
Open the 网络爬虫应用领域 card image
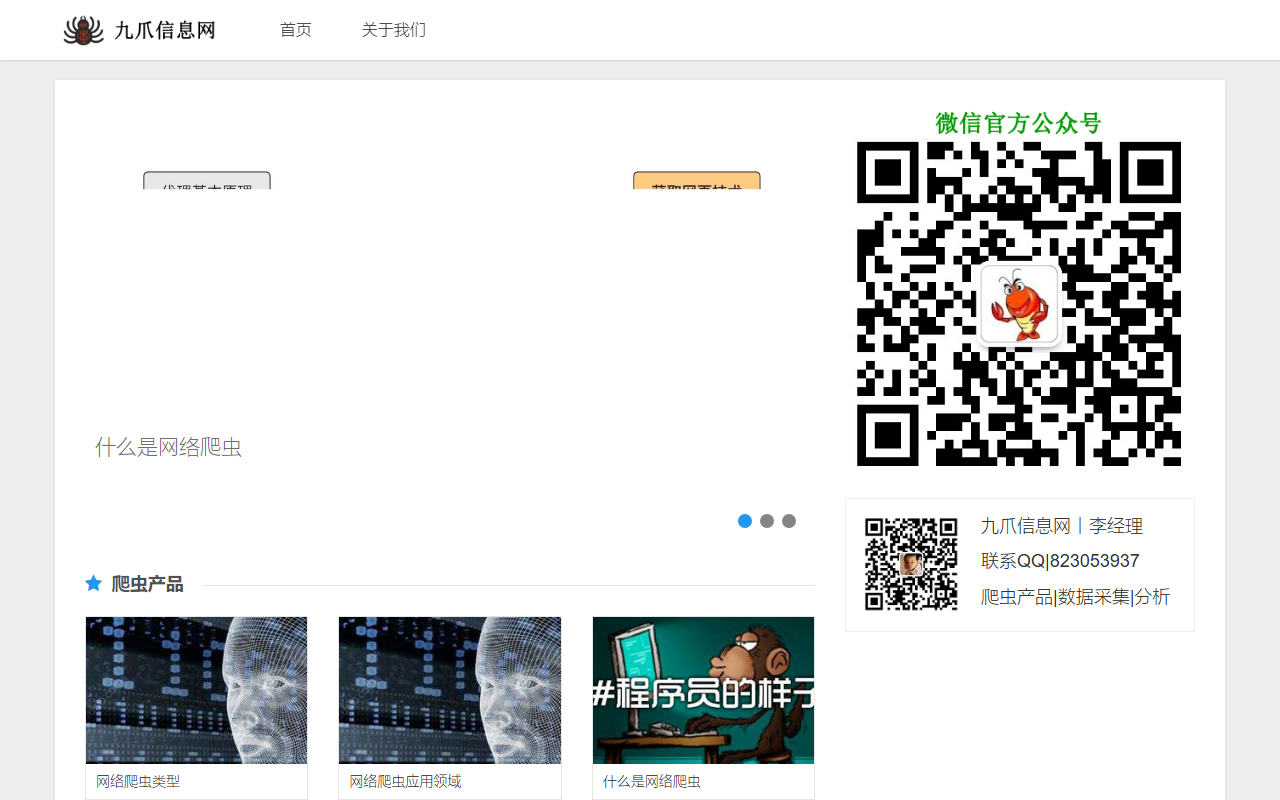click(x=450, y=690)
